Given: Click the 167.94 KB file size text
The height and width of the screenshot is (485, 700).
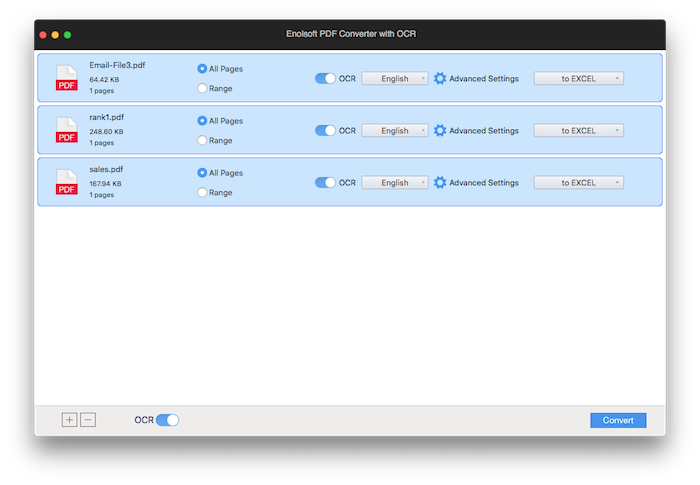Looking at the screenshot, I should tap(105, 184).
